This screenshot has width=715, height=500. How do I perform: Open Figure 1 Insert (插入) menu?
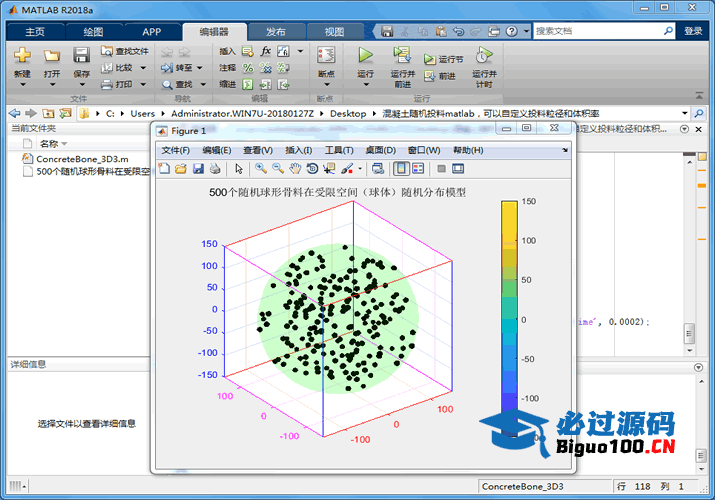pos(299,150)
